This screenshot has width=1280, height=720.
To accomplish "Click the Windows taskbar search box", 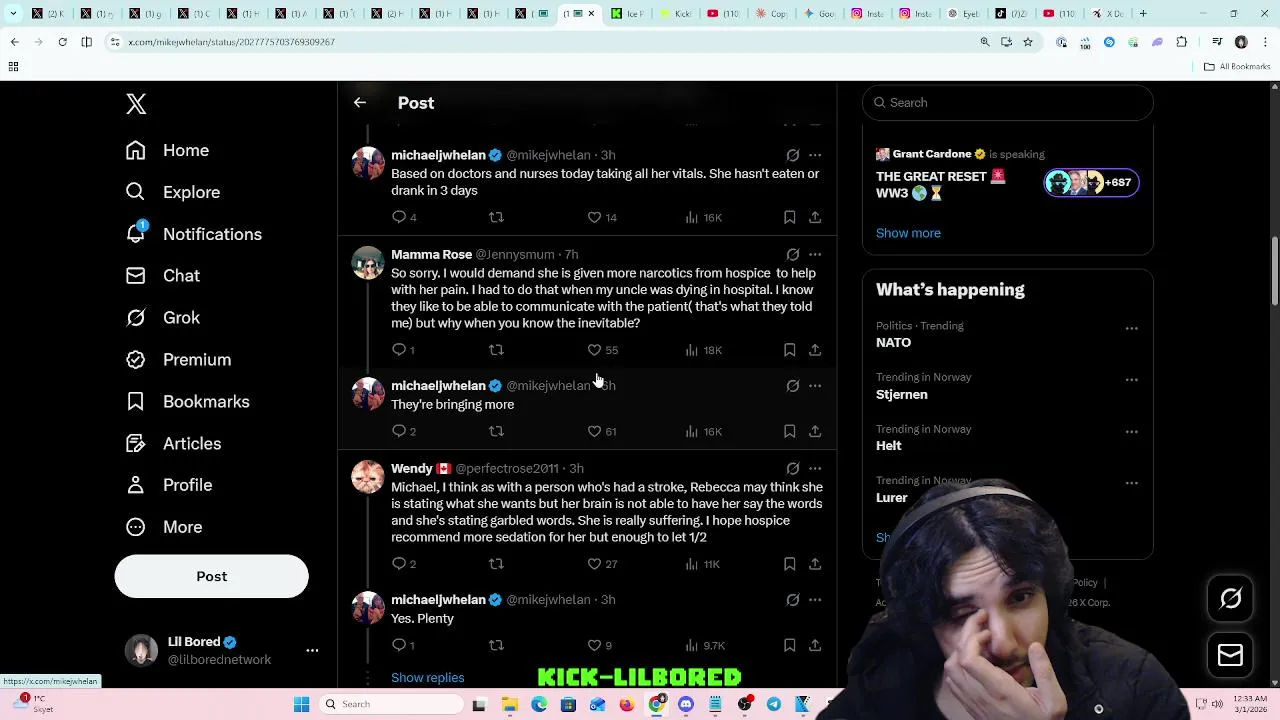I will (390, 704).
